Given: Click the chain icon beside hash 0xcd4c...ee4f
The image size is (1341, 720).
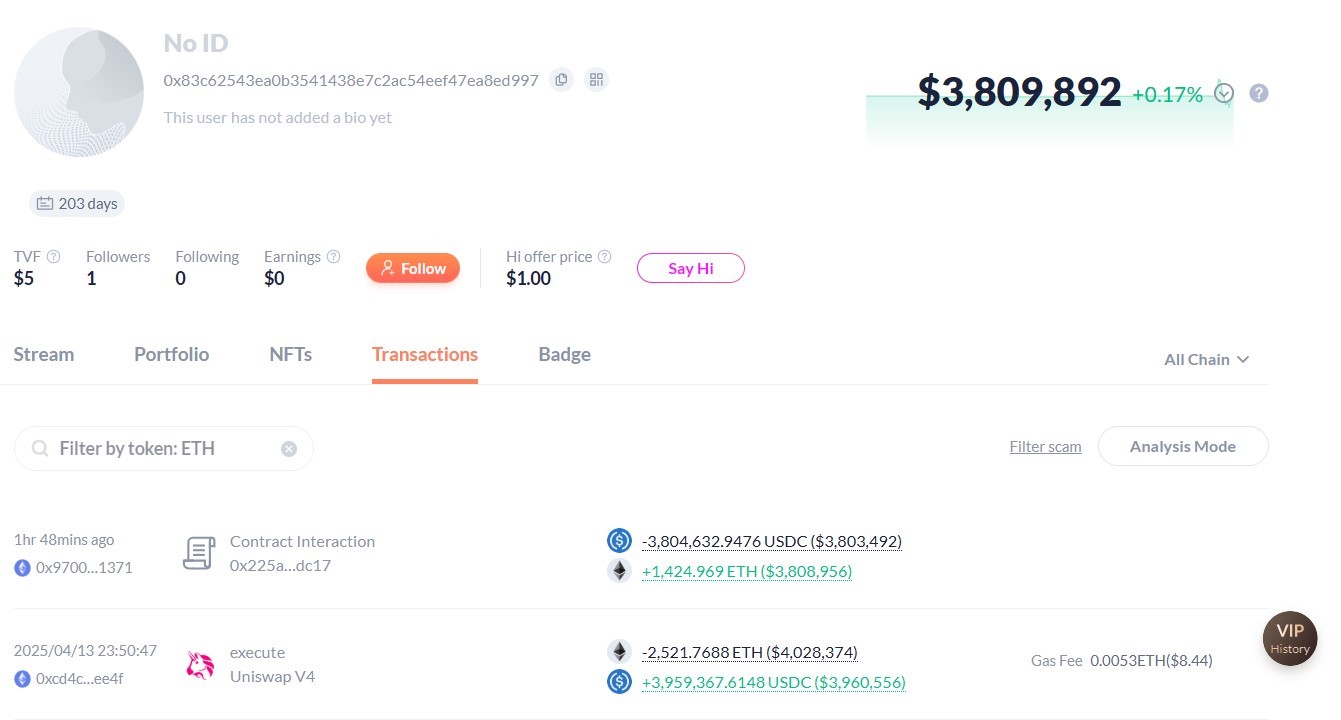Looking at the screenshot, I should (22, 678).
